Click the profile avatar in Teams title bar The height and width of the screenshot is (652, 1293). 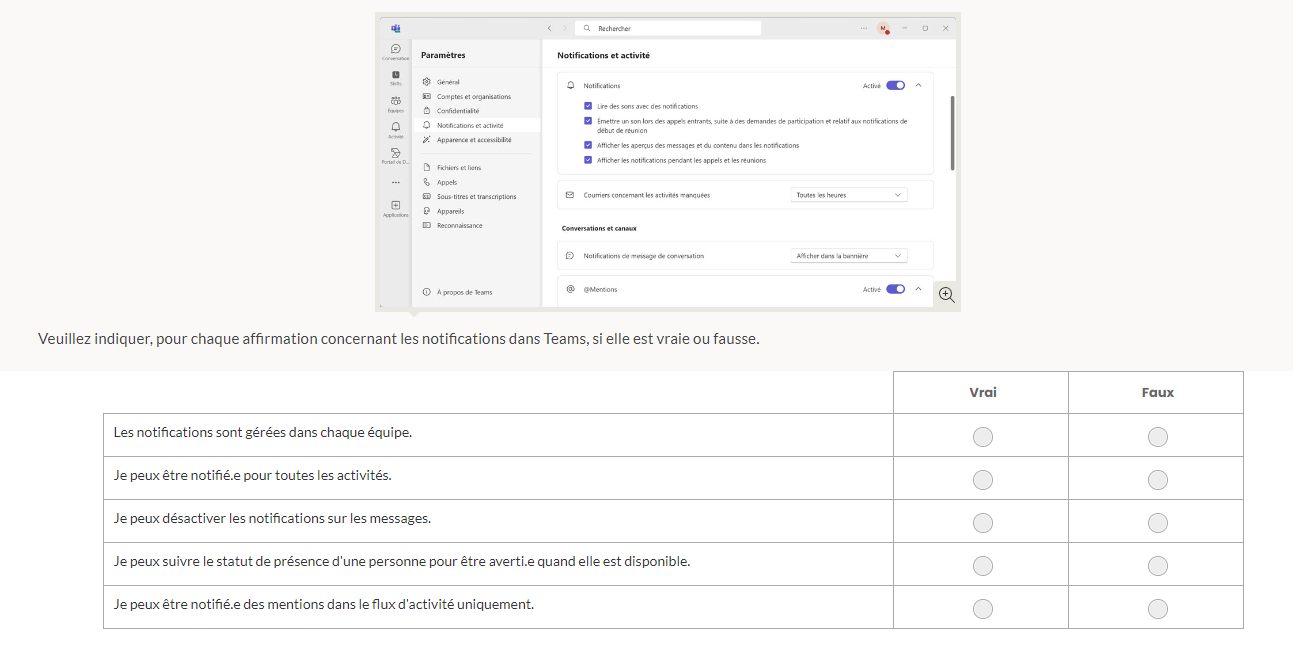coord(883,28)
